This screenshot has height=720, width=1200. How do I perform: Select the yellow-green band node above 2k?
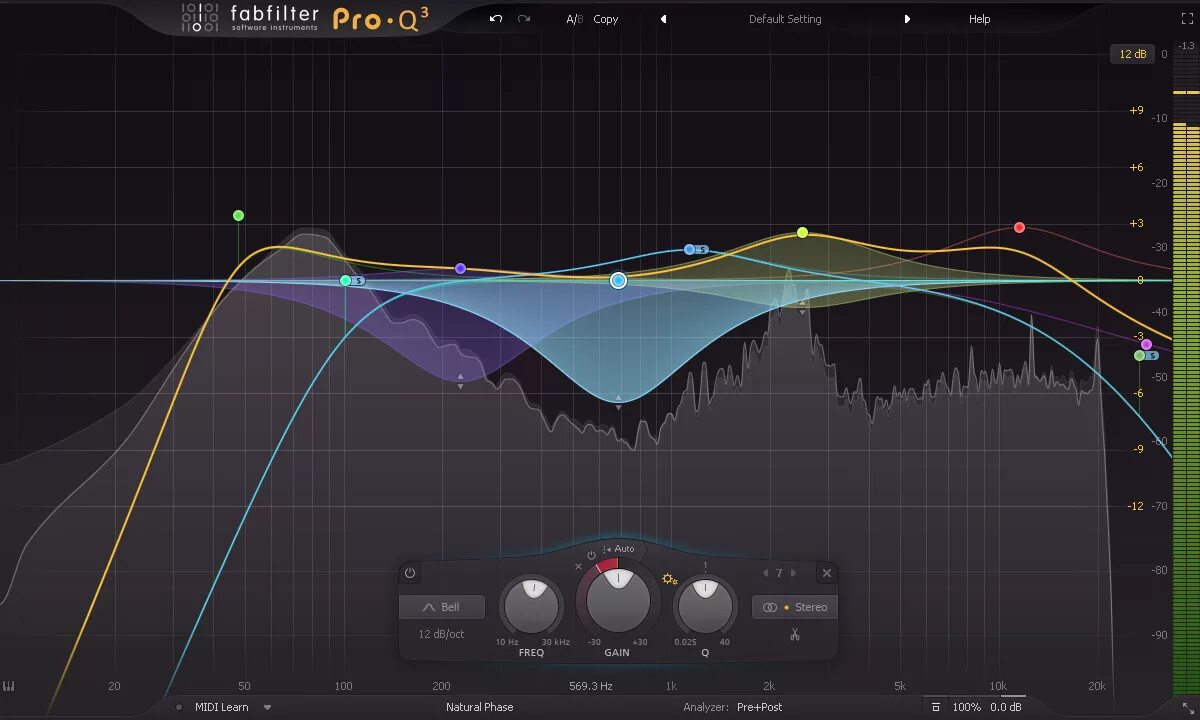tap(802, 232)
